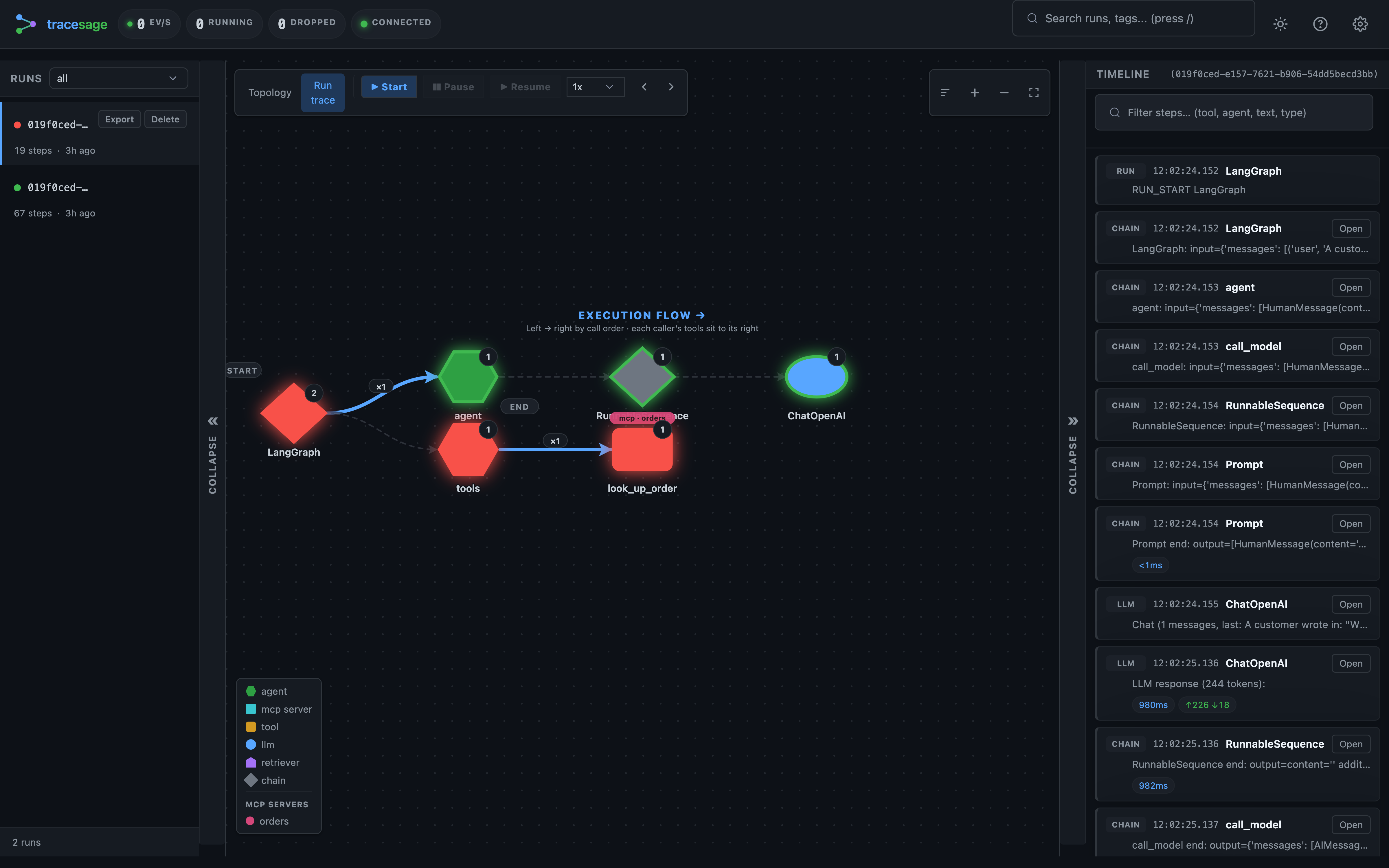Select the green agent hexagon node

click(x=468, y=377)
